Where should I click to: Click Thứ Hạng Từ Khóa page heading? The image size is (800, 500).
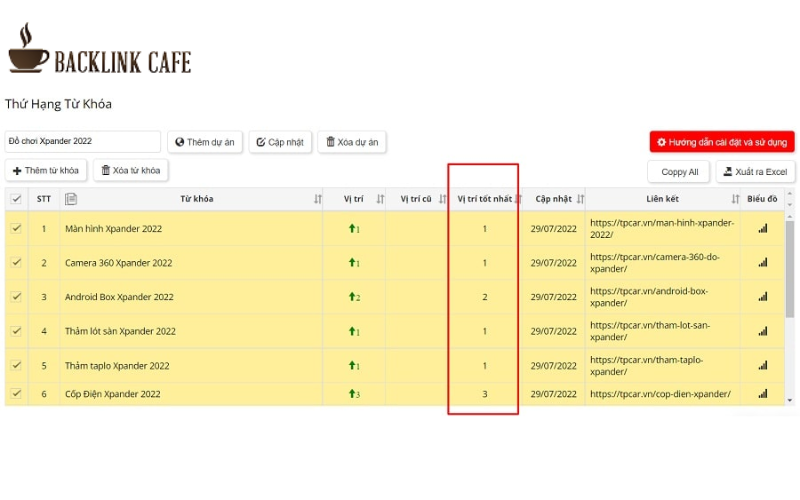(x=58, y=104)
